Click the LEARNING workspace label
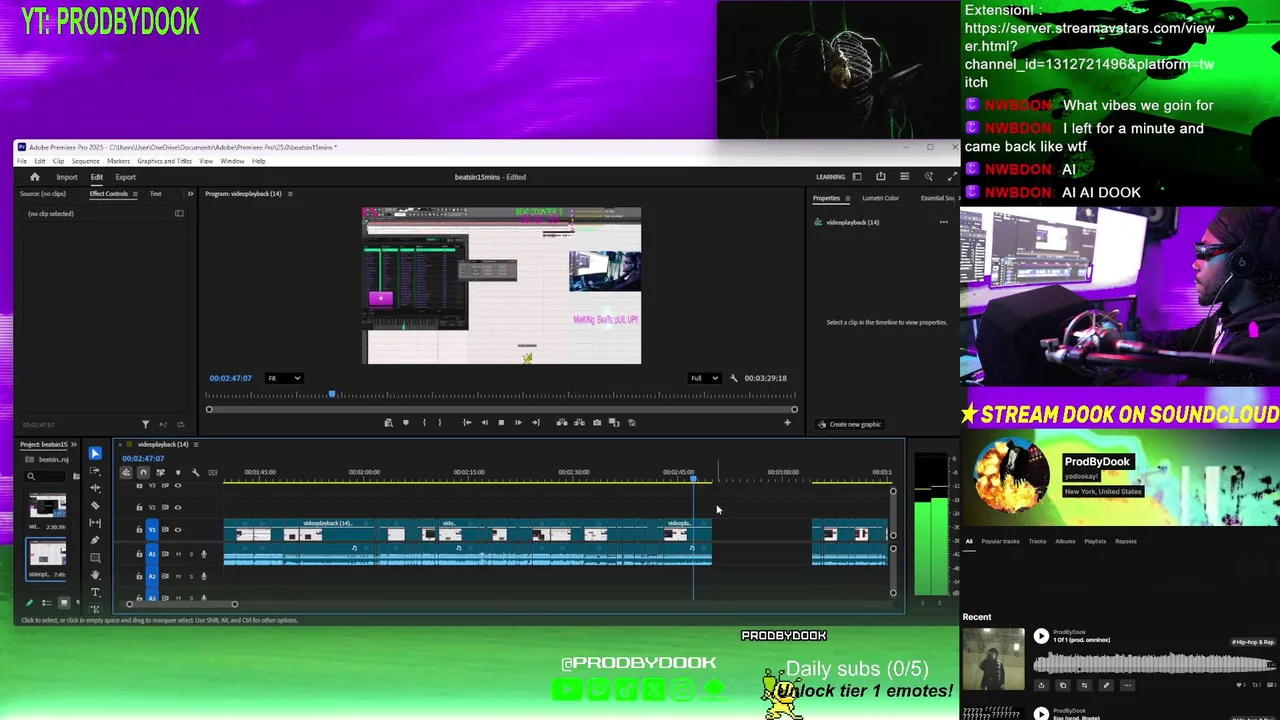Viewport: 1280px width, 720px height. coord(830,177)
